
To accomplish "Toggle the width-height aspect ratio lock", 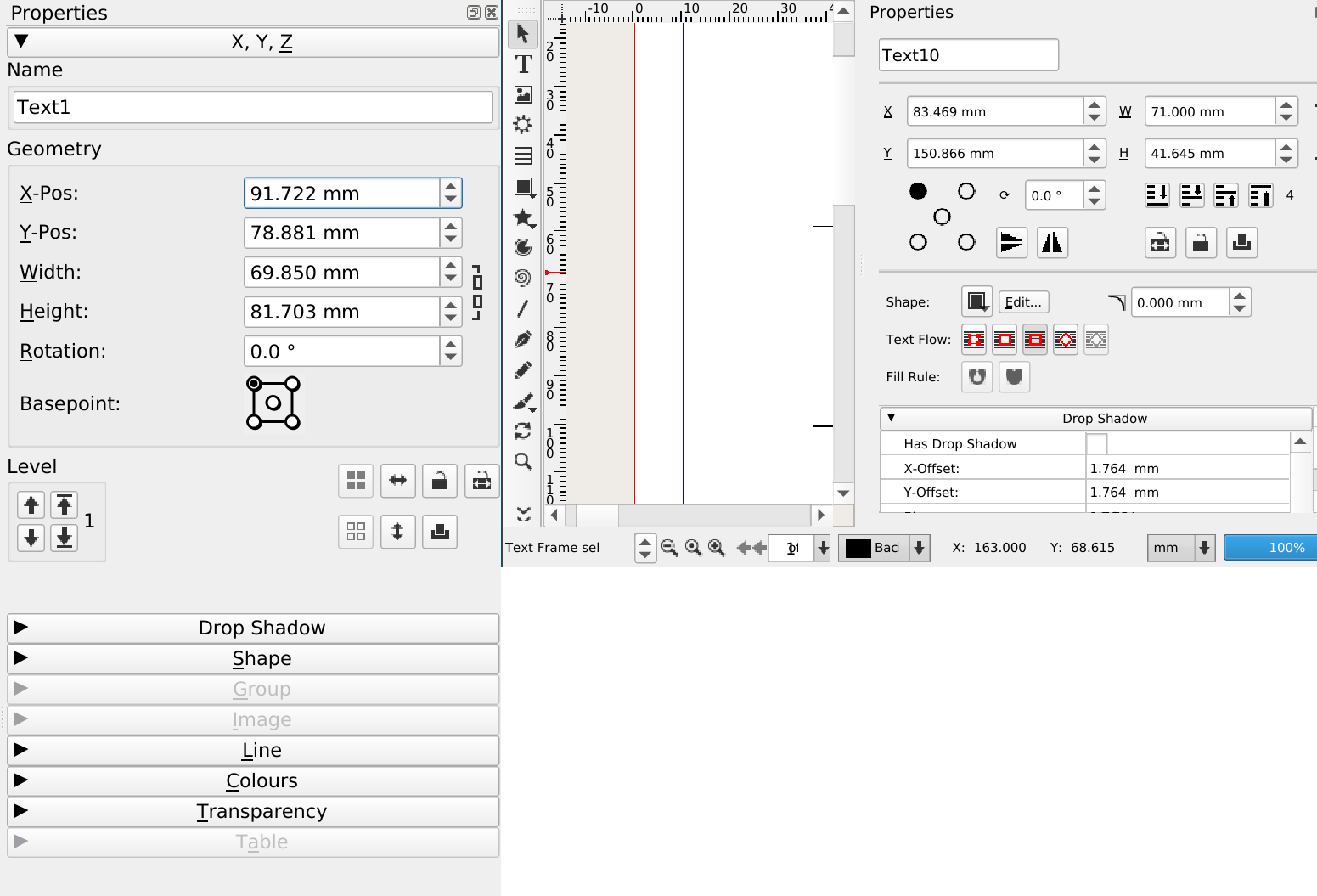I will (x=477, y=292).
